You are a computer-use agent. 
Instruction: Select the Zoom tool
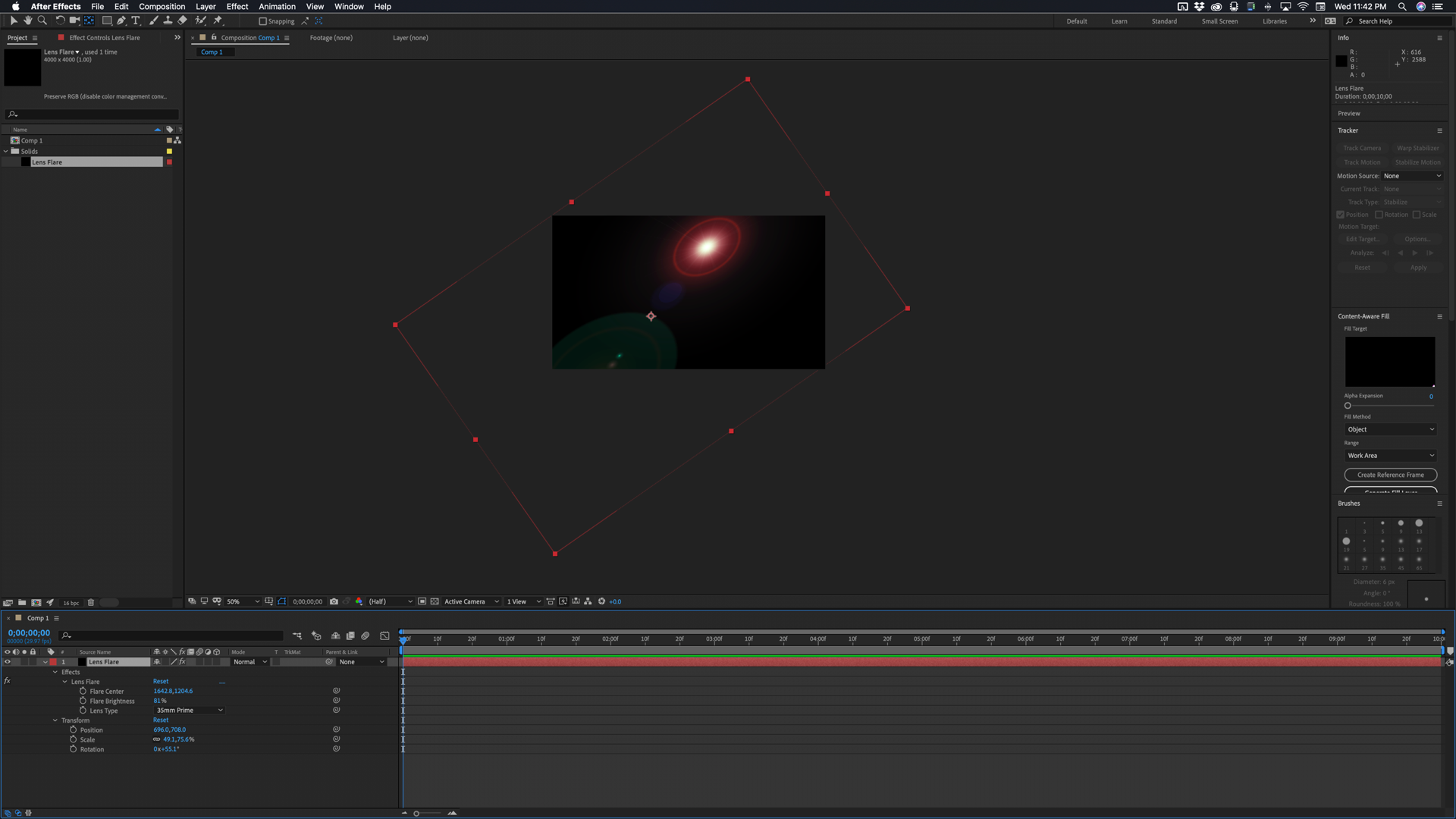42,20
